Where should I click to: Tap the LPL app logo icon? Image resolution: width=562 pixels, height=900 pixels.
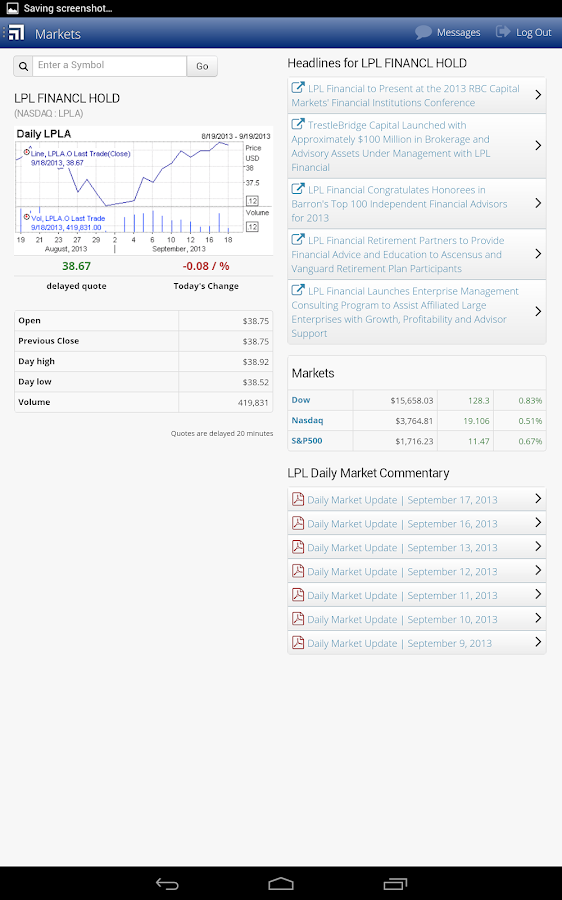17,33
